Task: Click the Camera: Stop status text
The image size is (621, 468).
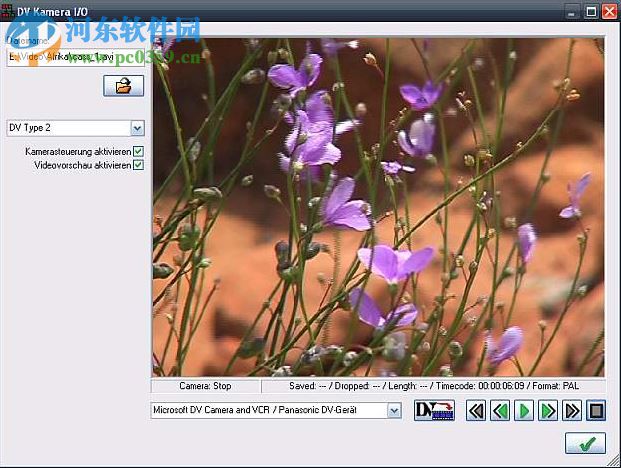Action: click(205, 386)
